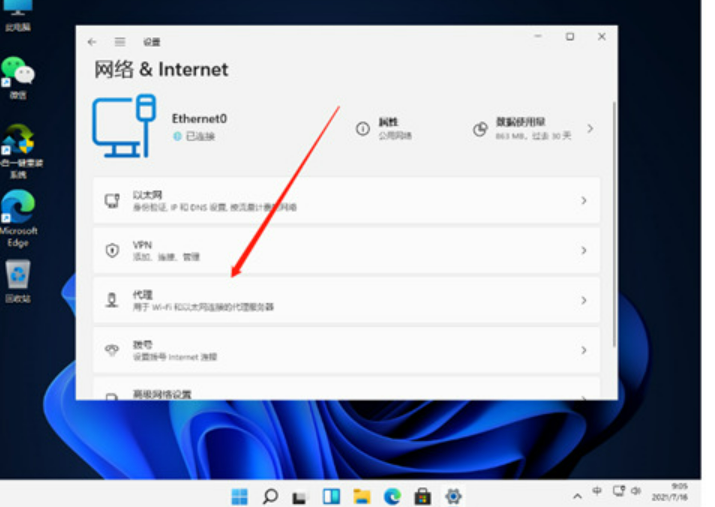This screenshot has width=715, height=507.
Task: Click the 以太网 monitor icon
Action: [112, 200]
